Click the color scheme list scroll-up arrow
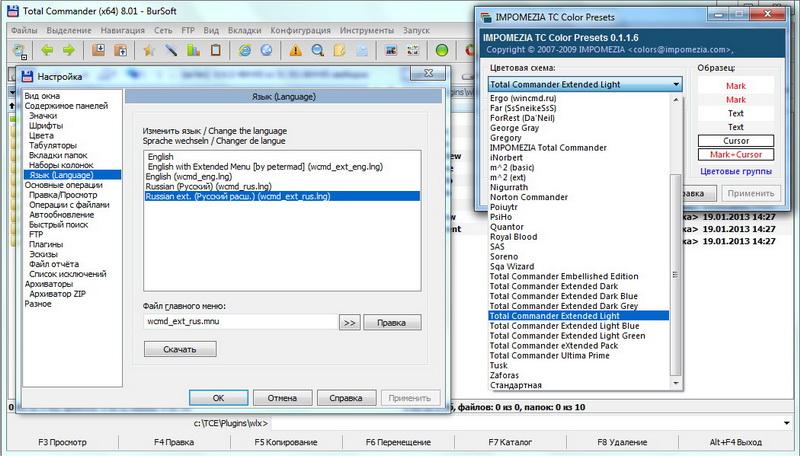Image resolution: width=800 pixels, height=456 pixels. (676, 100)
